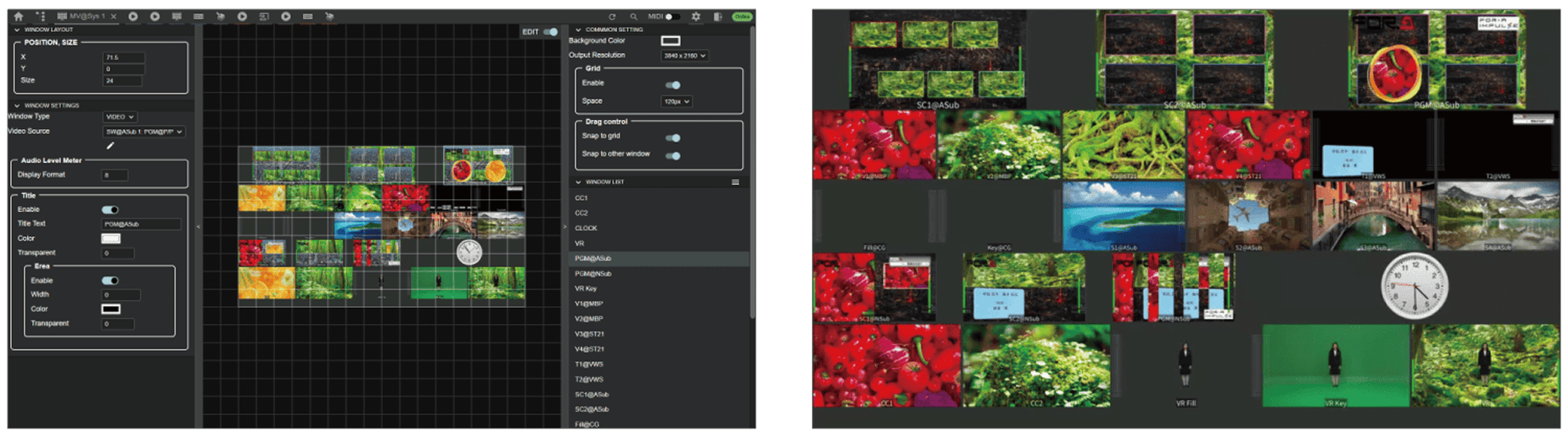The height and width of the screenshot is (437, 1568).
Task: Click the logout door icon
Action: pyautogui.click(x=718, y=16)
